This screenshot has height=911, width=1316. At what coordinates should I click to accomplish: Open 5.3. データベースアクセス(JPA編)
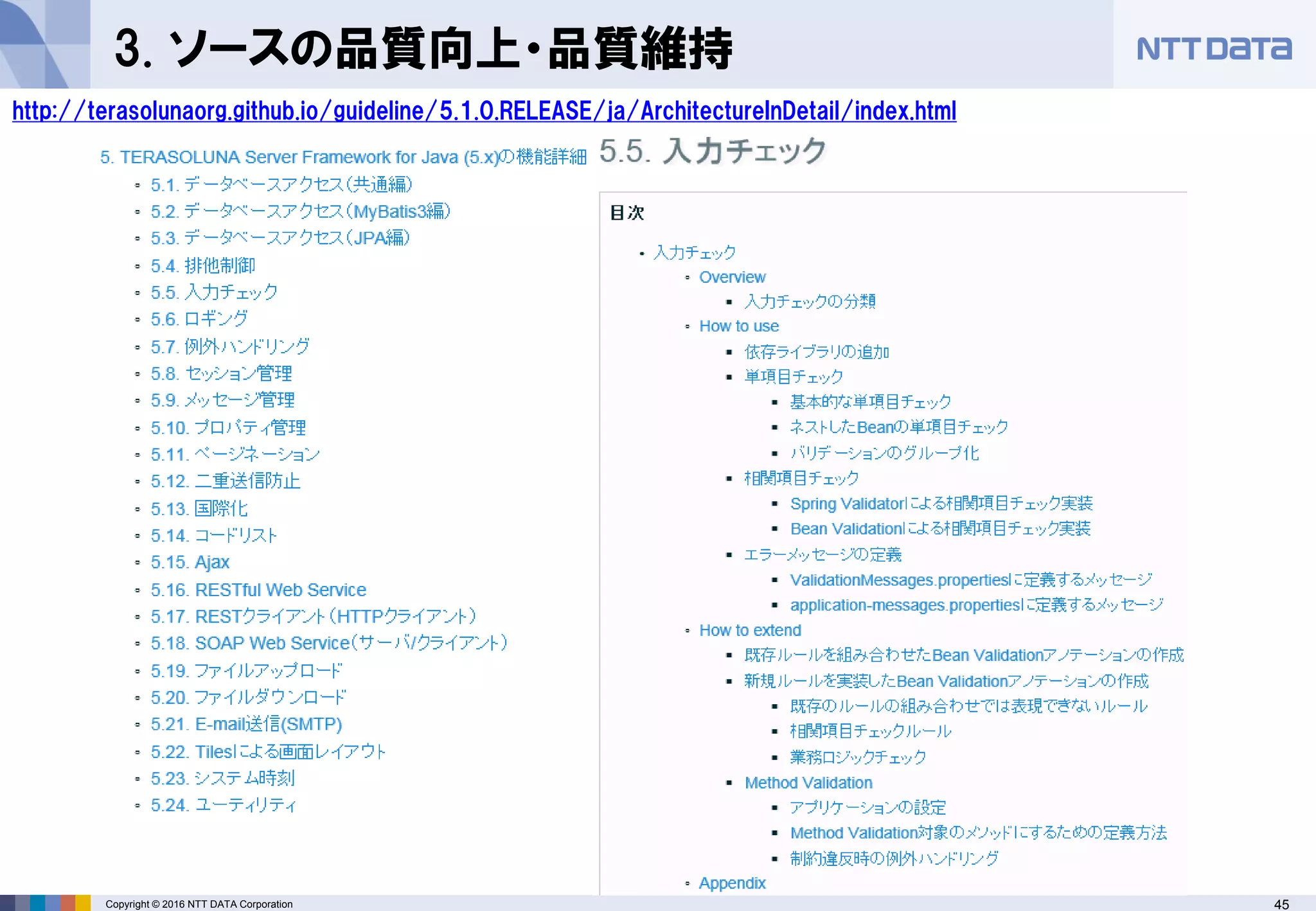[280, 238]
